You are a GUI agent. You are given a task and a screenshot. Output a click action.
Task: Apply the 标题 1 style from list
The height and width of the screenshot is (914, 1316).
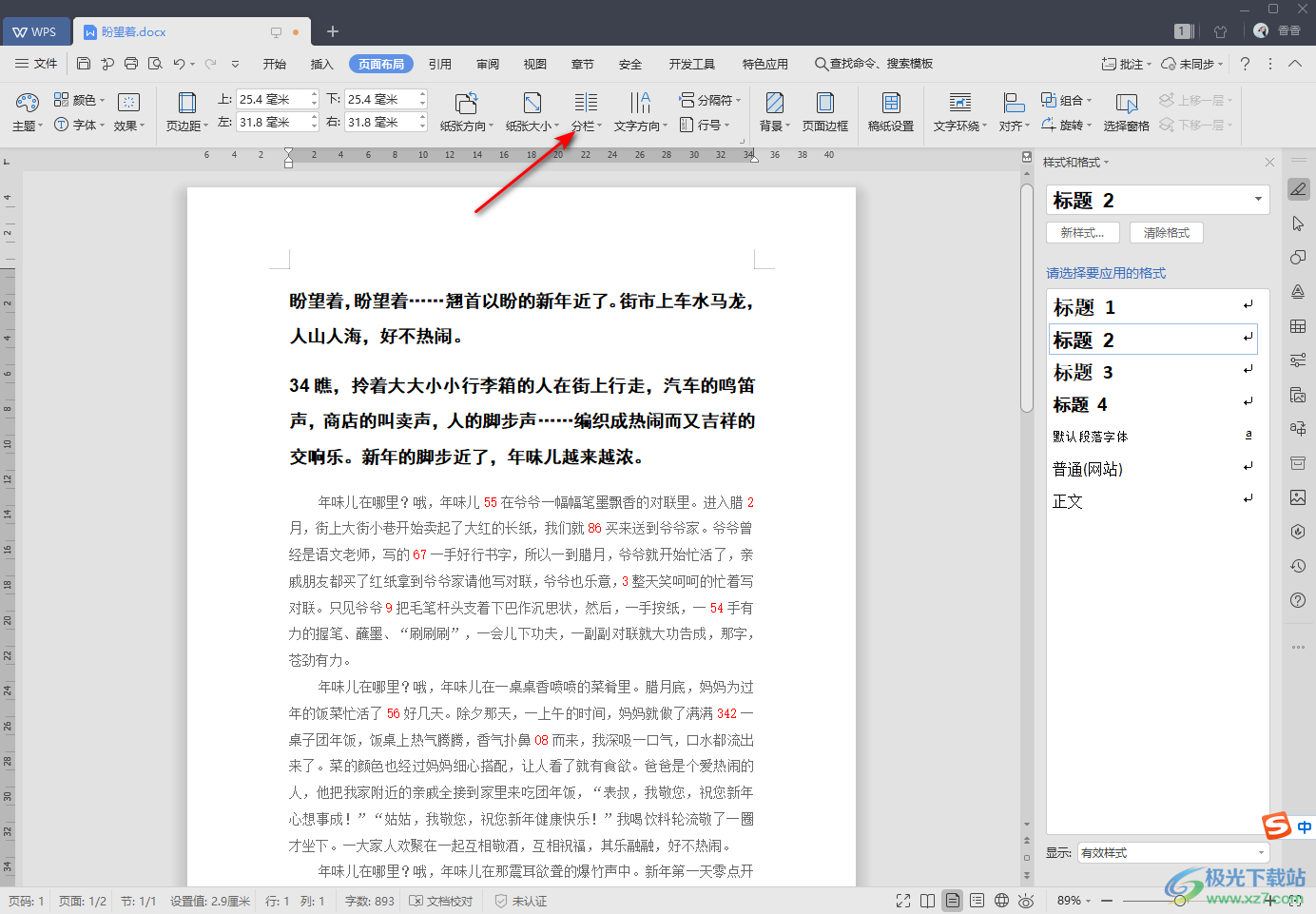click(x=1152, y=307)
